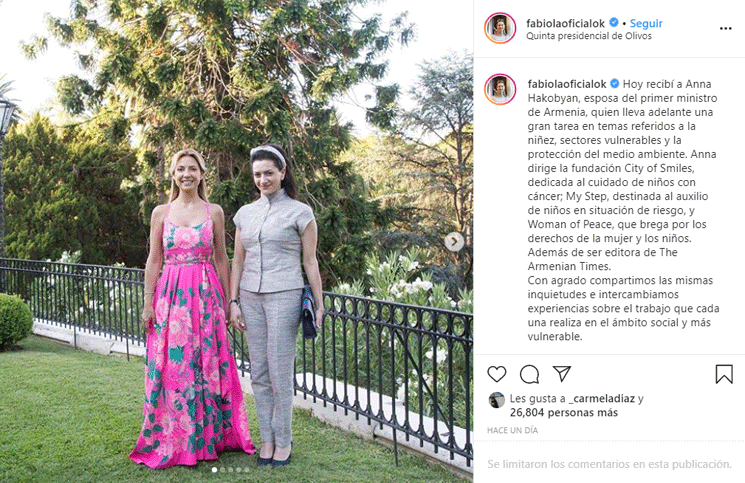This screenshot has width=745, height=483.
Task: Click the photo of the two women
Action: click(236, 241)
